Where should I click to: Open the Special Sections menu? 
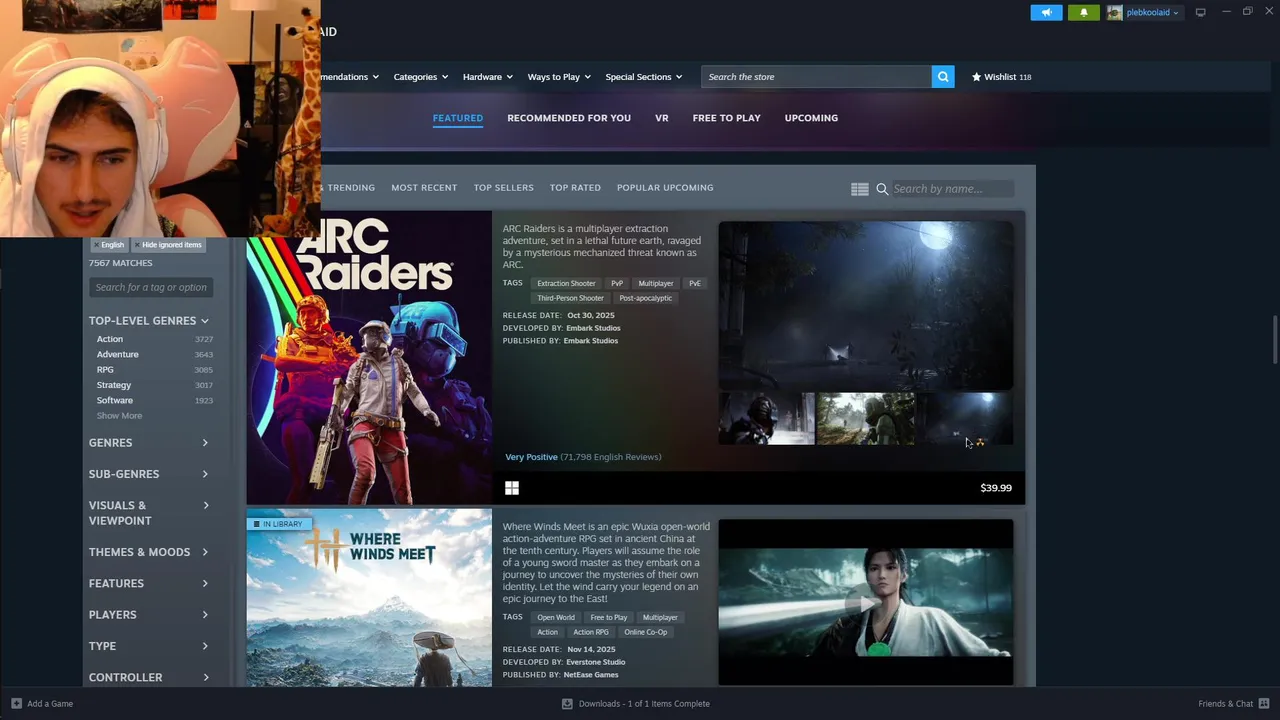coord(643,77)
